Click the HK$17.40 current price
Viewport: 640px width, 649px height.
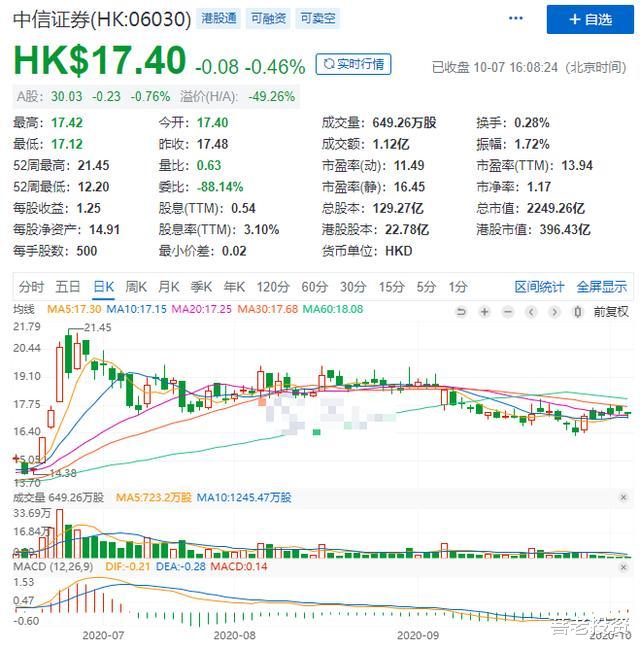click(x=100, y=60)
